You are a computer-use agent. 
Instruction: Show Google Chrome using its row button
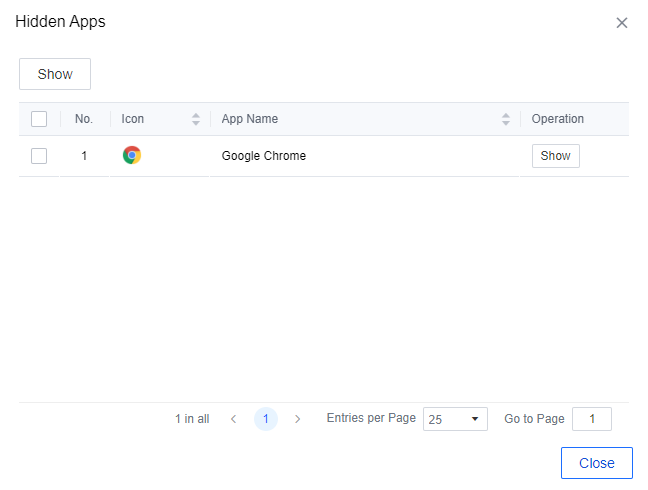click(x=555, y=156)
